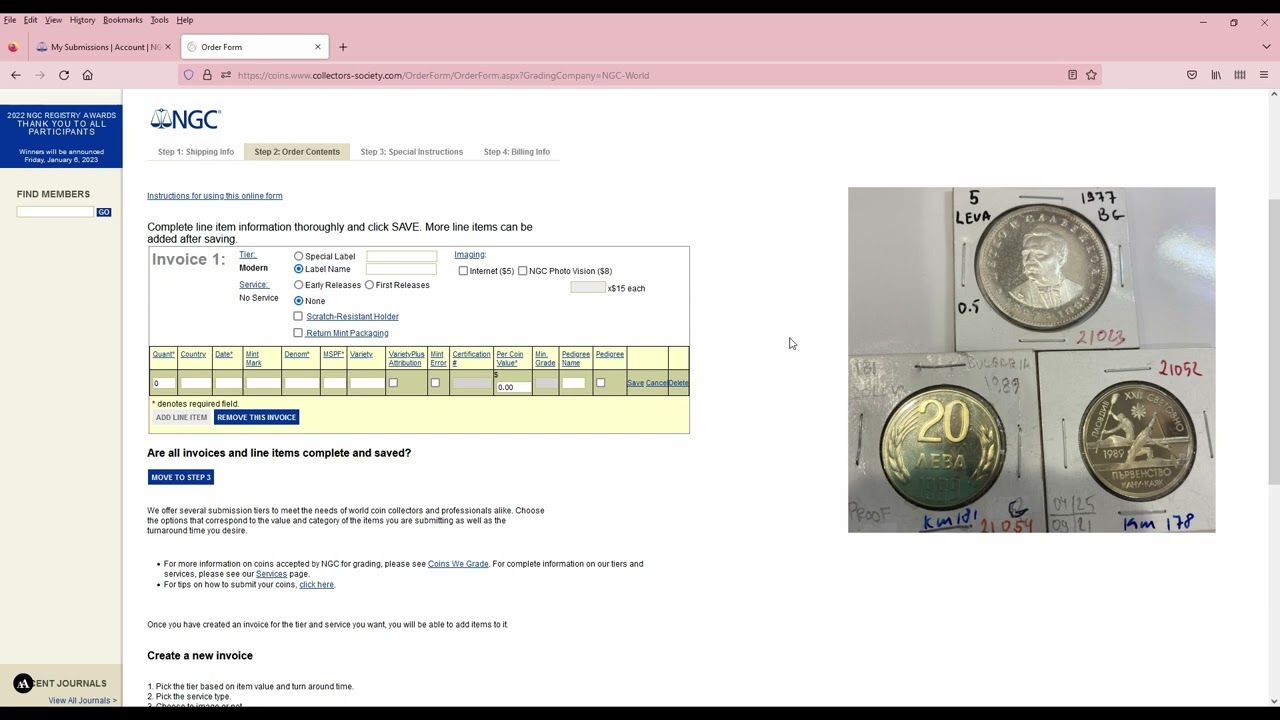The width and height of the screenshot is (1280, 720).
Task: Open View All Journals link
Action: (83, 700)
